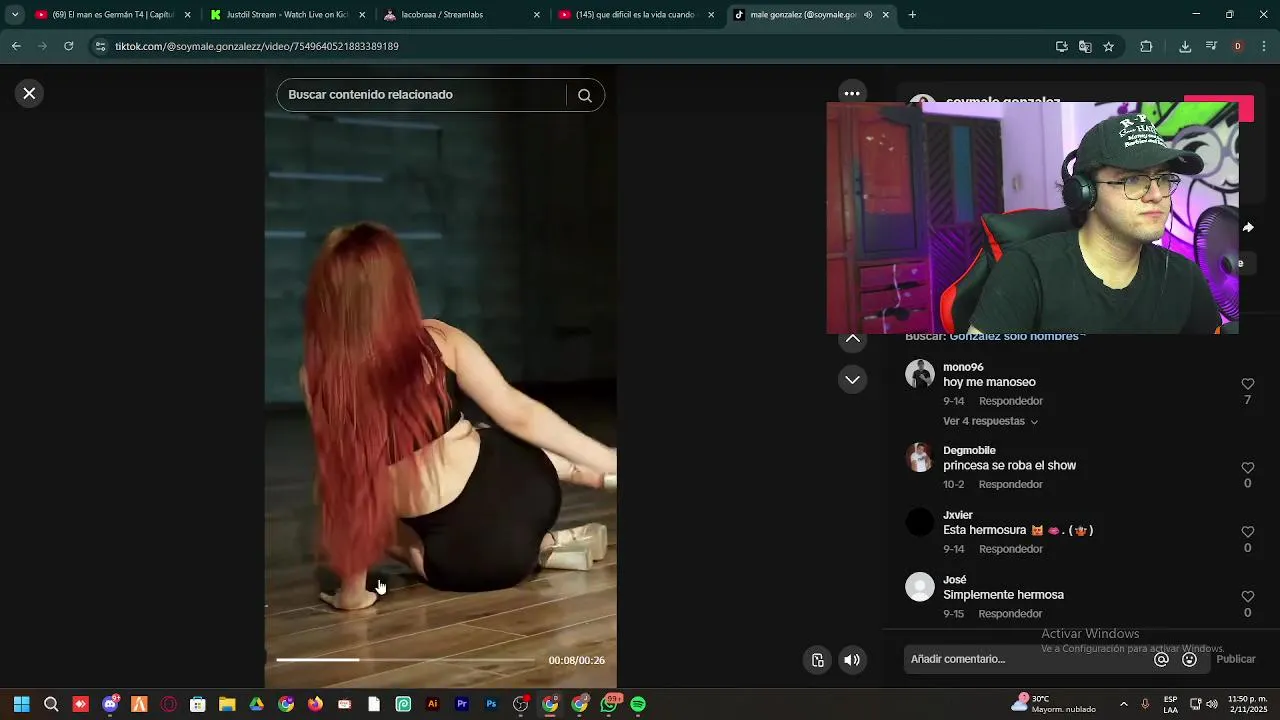Go to previous video with up arrow
Viewport: 1280px width, 720px height.
[853, 339]
